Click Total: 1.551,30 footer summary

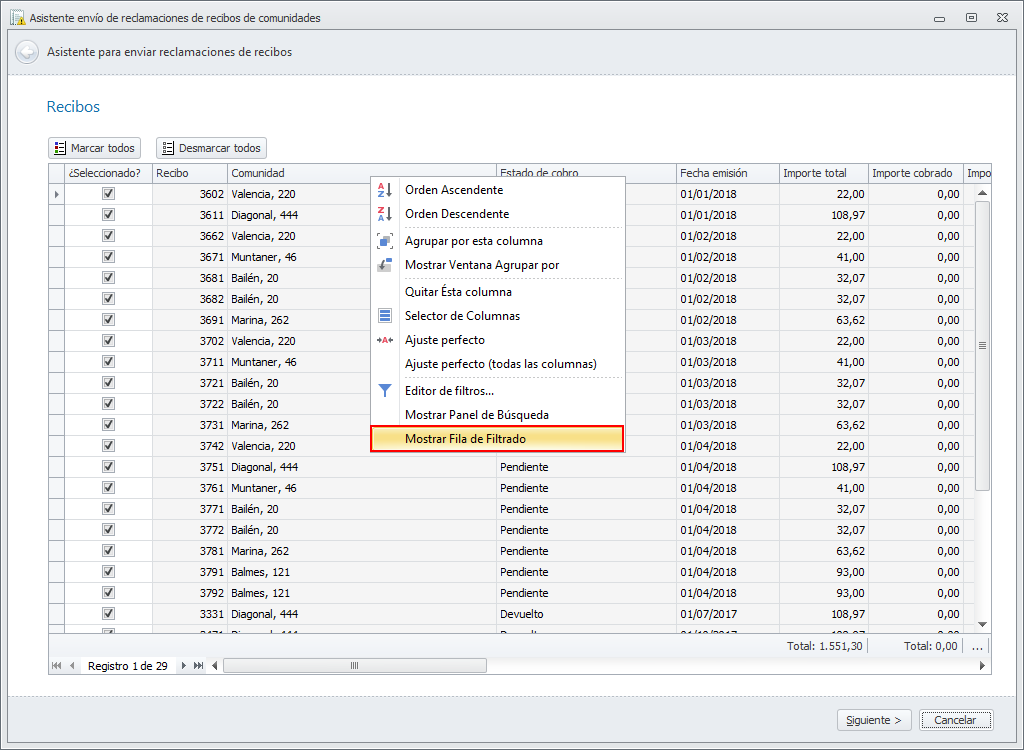click(x=824, y=646)
